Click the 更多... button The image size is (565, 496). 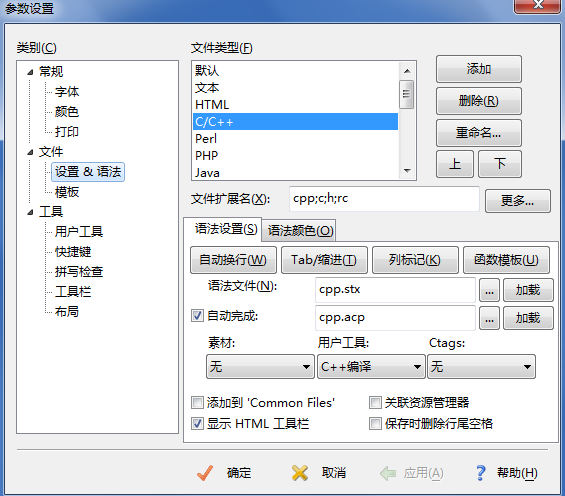[x=517, y=201]
